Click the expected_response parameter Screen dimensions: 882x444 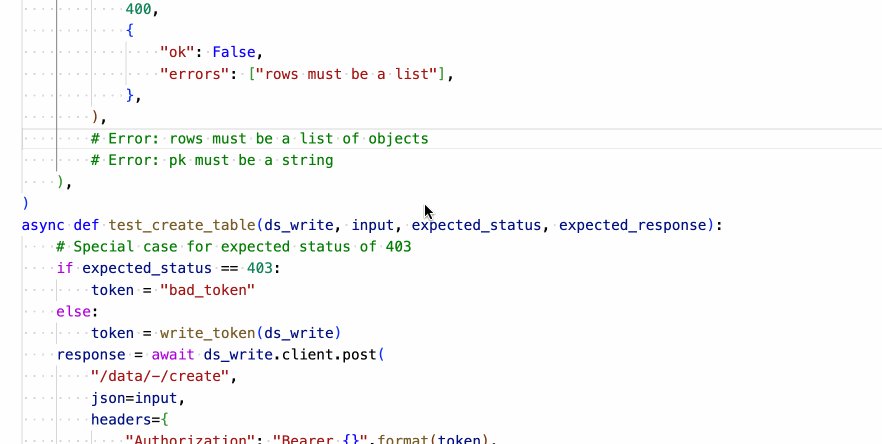(x=632, y=225)
